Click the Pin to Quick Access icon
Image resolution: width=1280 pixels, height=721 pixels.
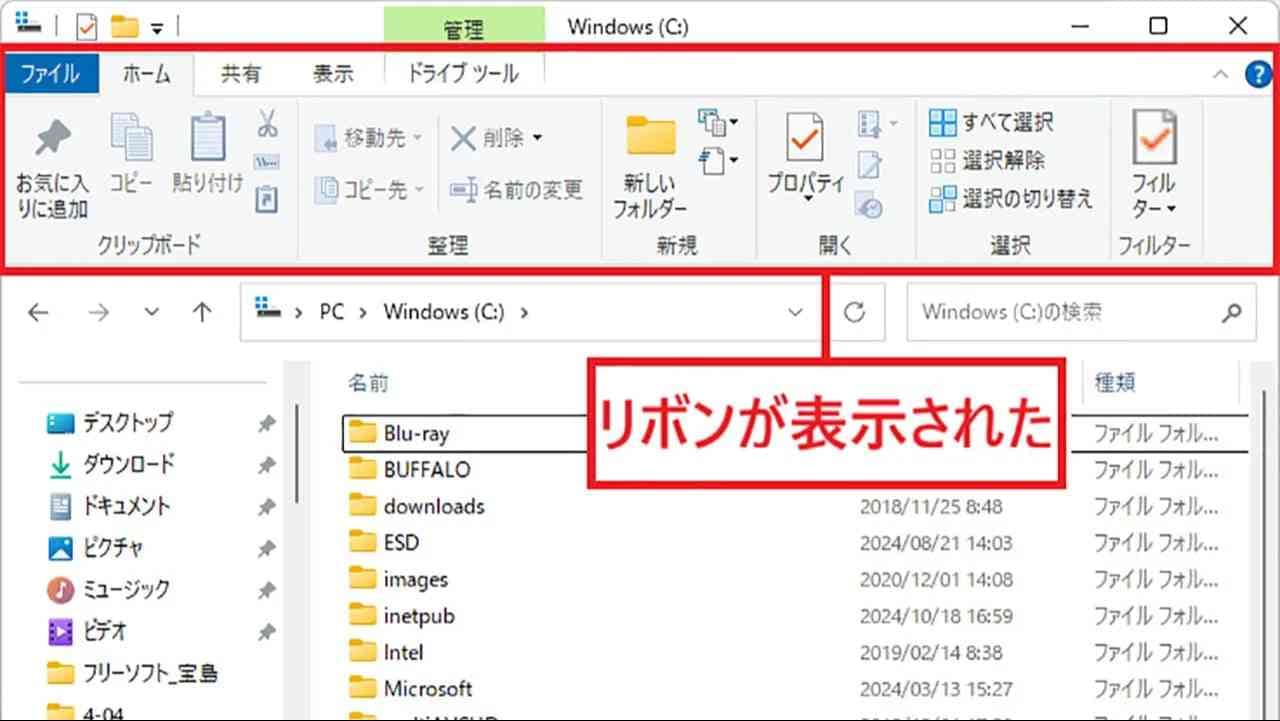pyautogui.click(x=52, y=140)
